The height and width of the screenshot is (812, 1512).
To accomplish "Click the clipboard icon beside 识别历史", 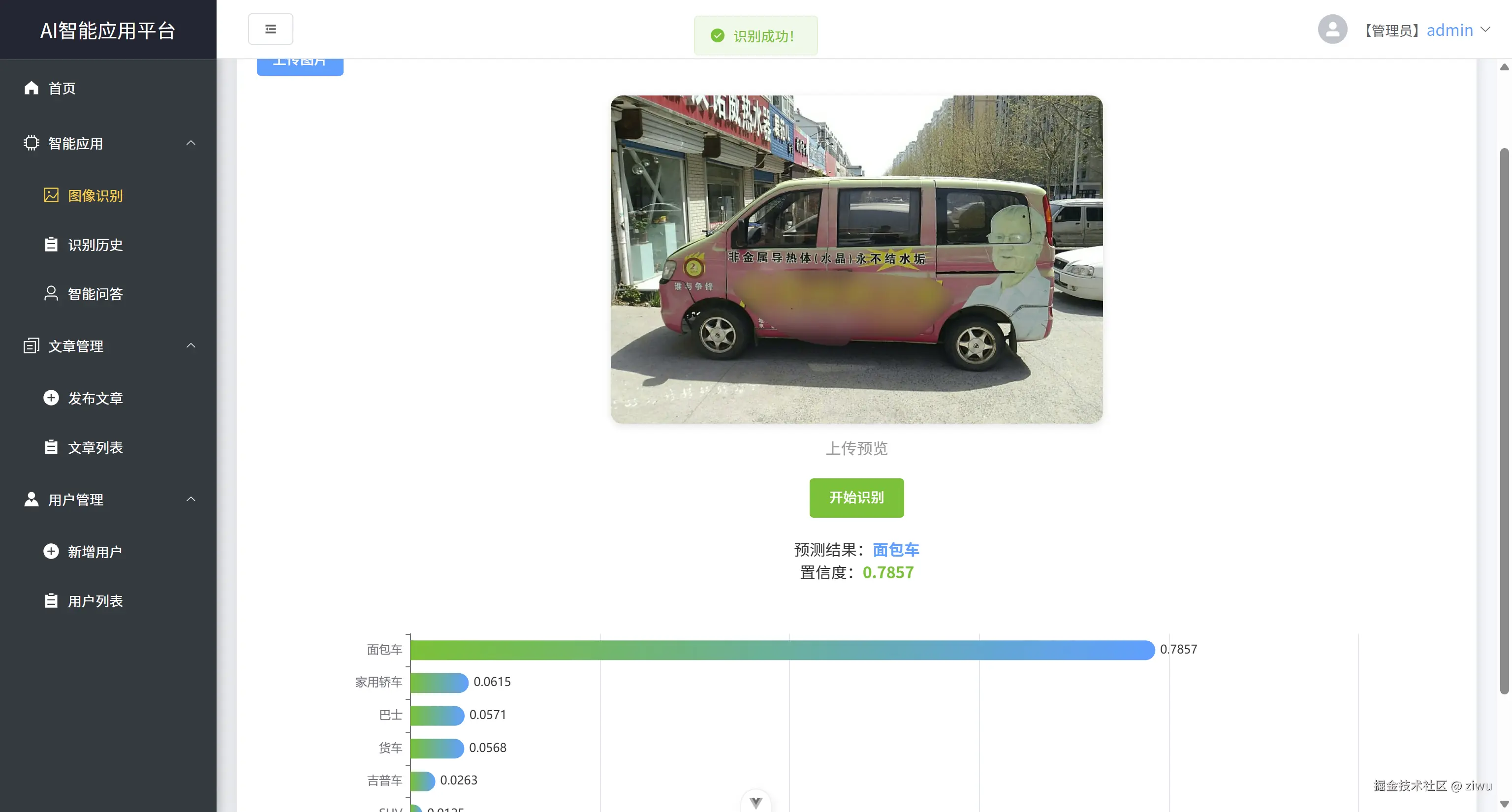I will (x=51, y=244).
